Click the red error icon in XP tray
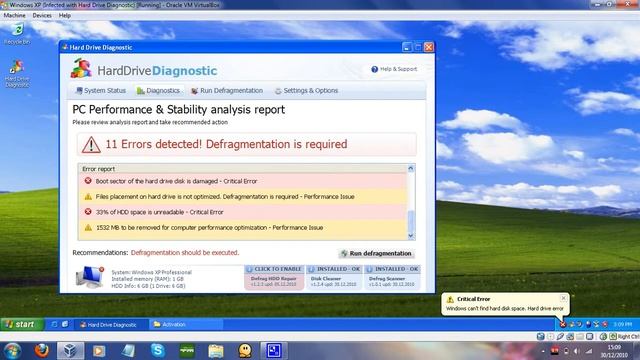Screen dimensions: 640x360 563,324
